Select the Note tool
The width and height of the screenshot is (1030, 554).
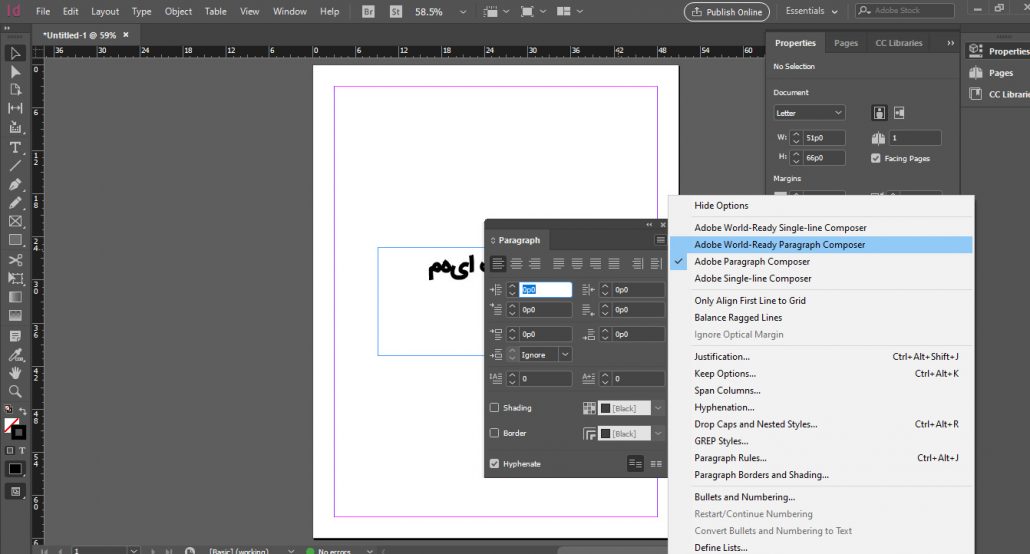pyautogui.click(x=15, y=336)
